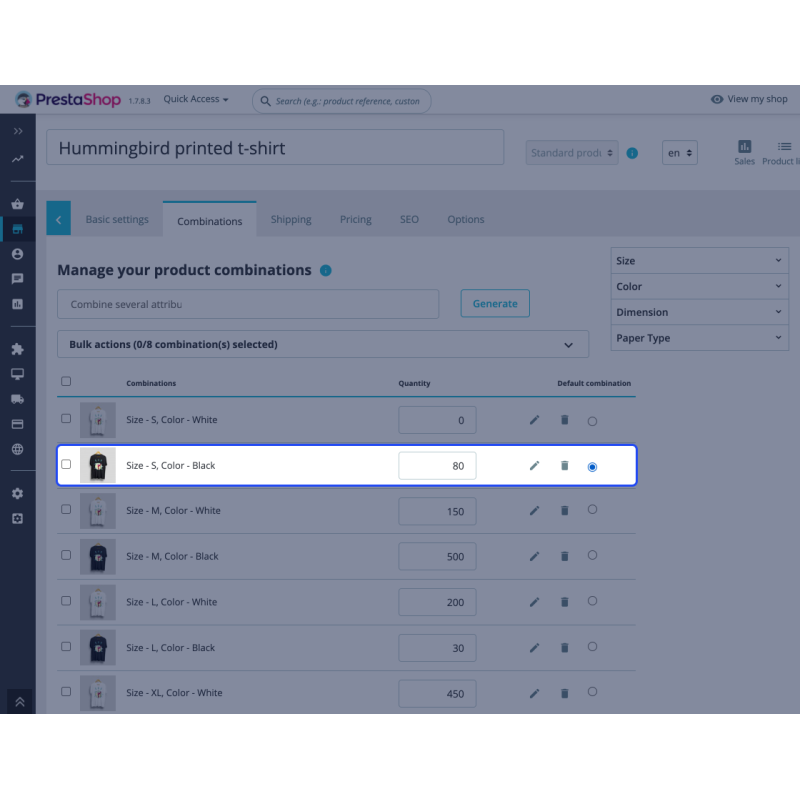Image resolution: width=800 pixels, height=800 pixels.
Task: Click the Combine several attributes input
Action: click(x=248, y=304)
